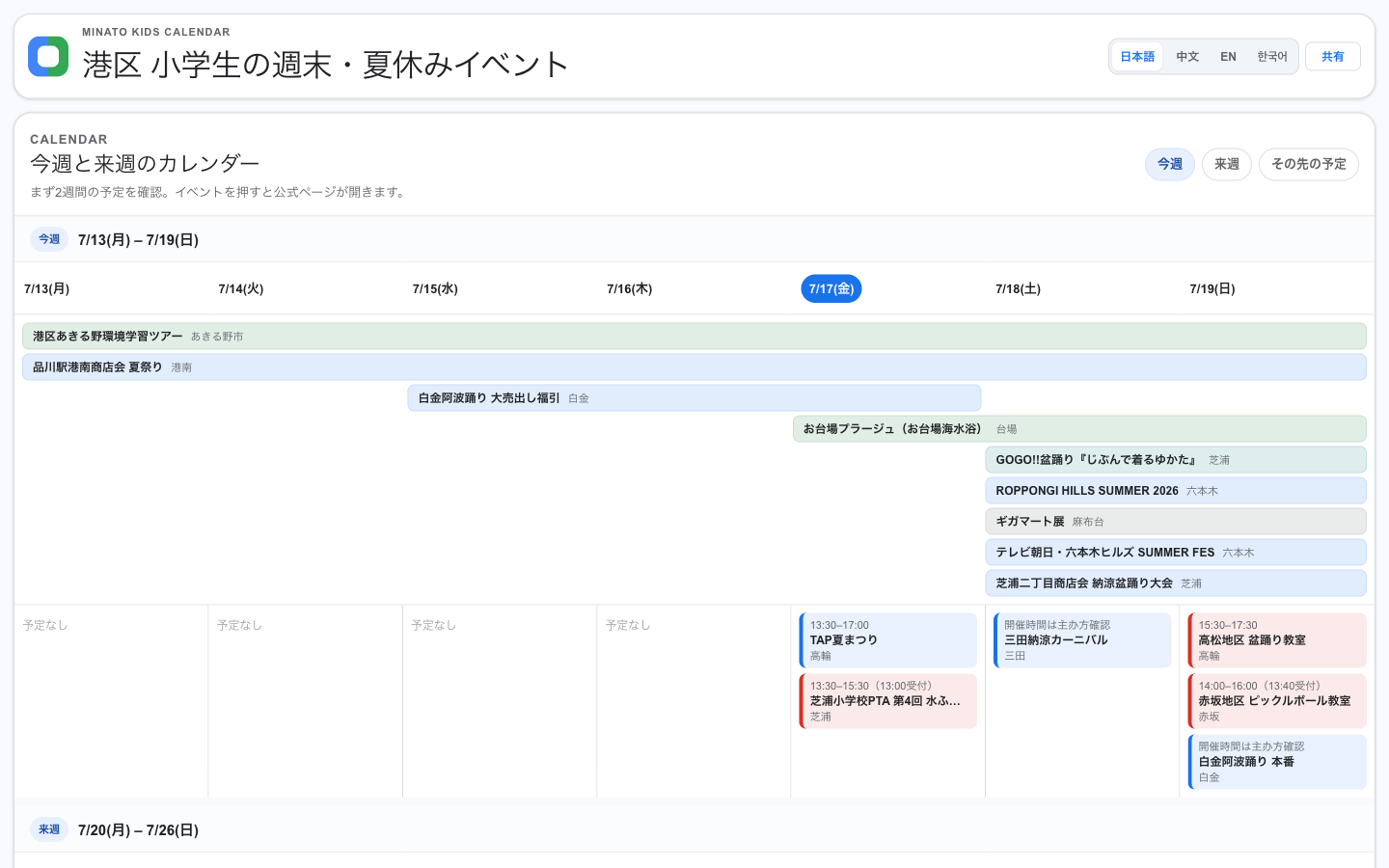Image resolution: width=1389 pixels, height=868 pixels.
Task: Open 白金阿波踊り 本番 event card
Action: click(x=1277, y=762)
